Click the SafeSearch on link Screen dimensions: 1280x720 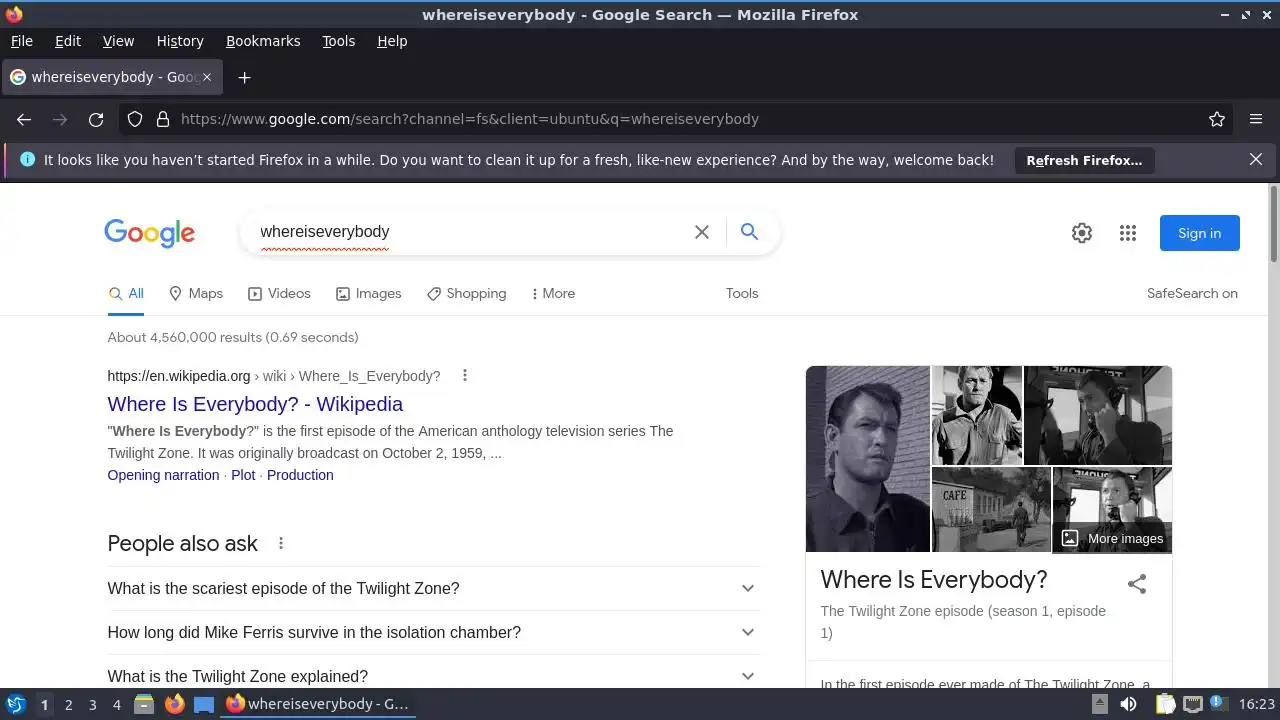1192,293
